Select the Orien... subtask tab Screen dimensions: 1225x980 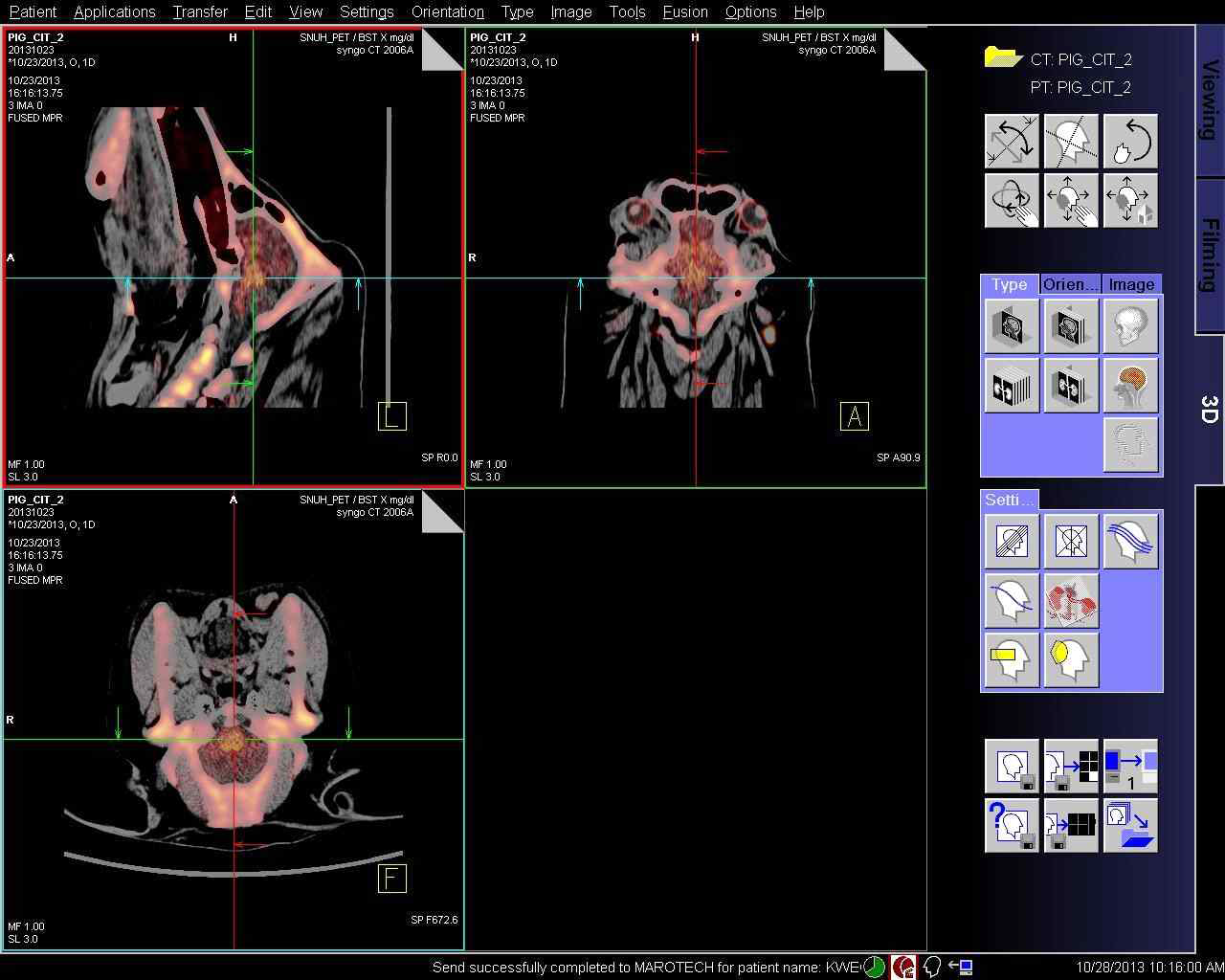tap(1070, 284)
